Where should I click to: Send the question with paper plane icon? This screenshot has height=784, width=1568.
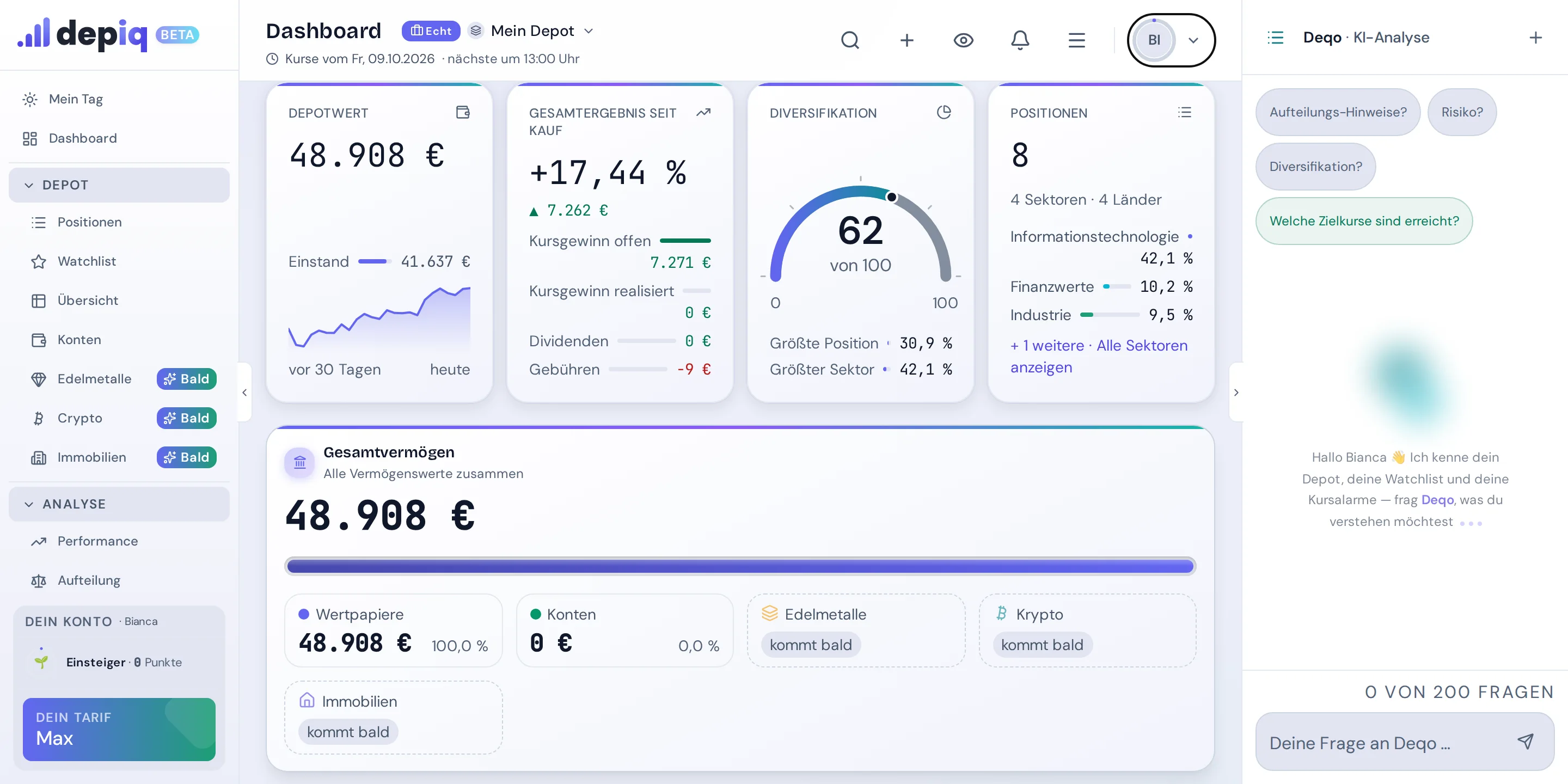pos(1526,742)
